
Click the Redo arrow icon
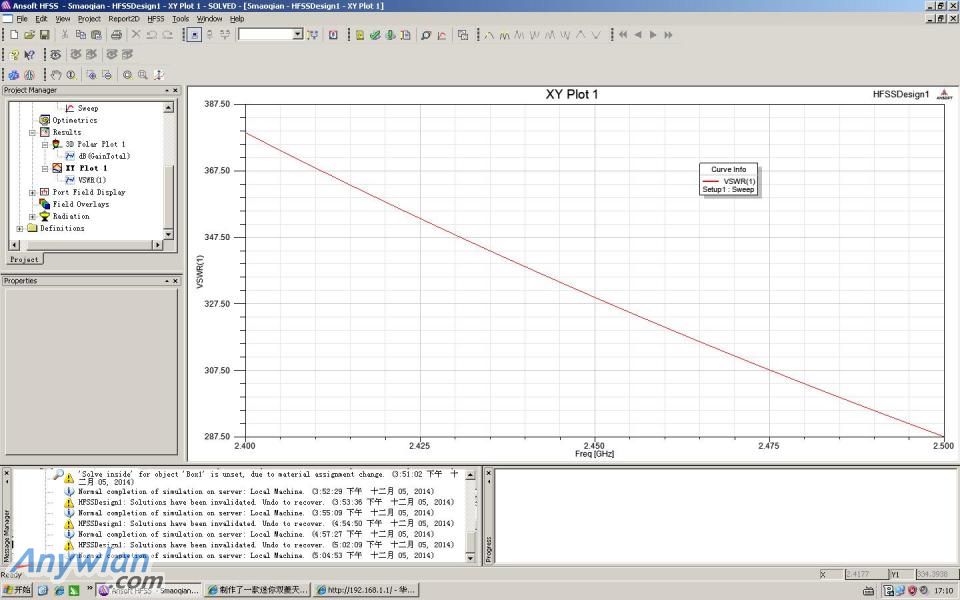(x=167, y=35)
